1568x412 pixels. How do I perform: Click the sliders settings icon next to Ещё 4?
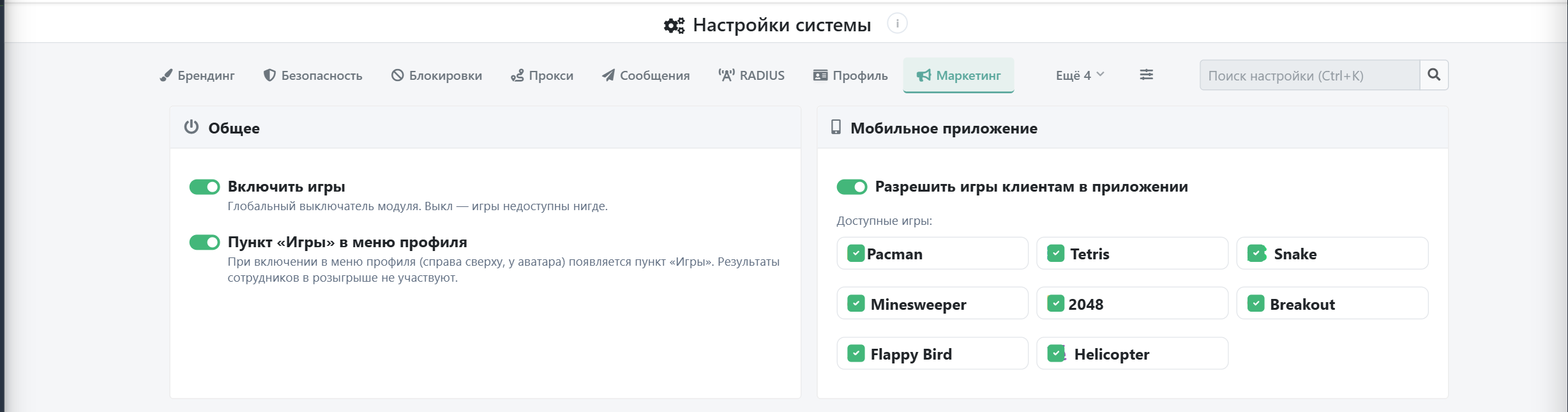[1147, 75]
